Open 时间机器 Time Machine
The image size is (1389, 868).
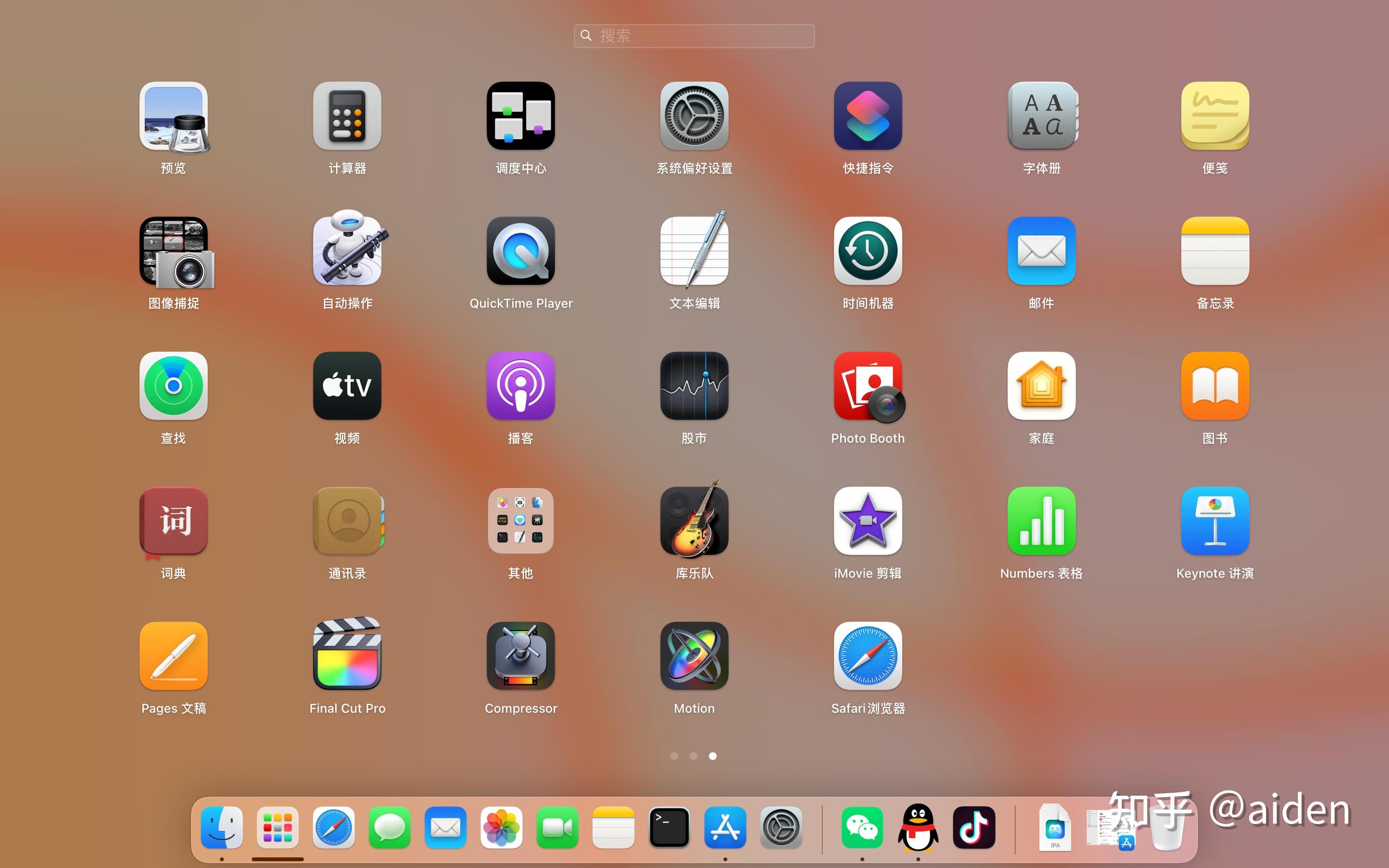pyautogui.click(x=868, y=251)
